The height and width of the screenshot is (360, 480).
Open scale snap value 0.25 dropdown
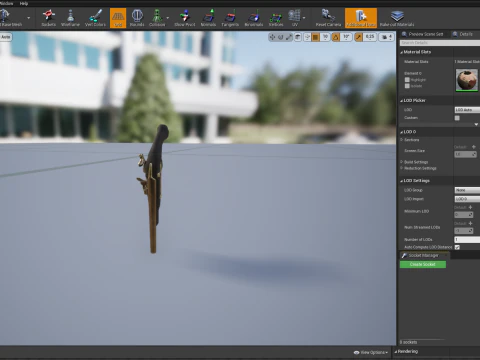tap(370, 37)
